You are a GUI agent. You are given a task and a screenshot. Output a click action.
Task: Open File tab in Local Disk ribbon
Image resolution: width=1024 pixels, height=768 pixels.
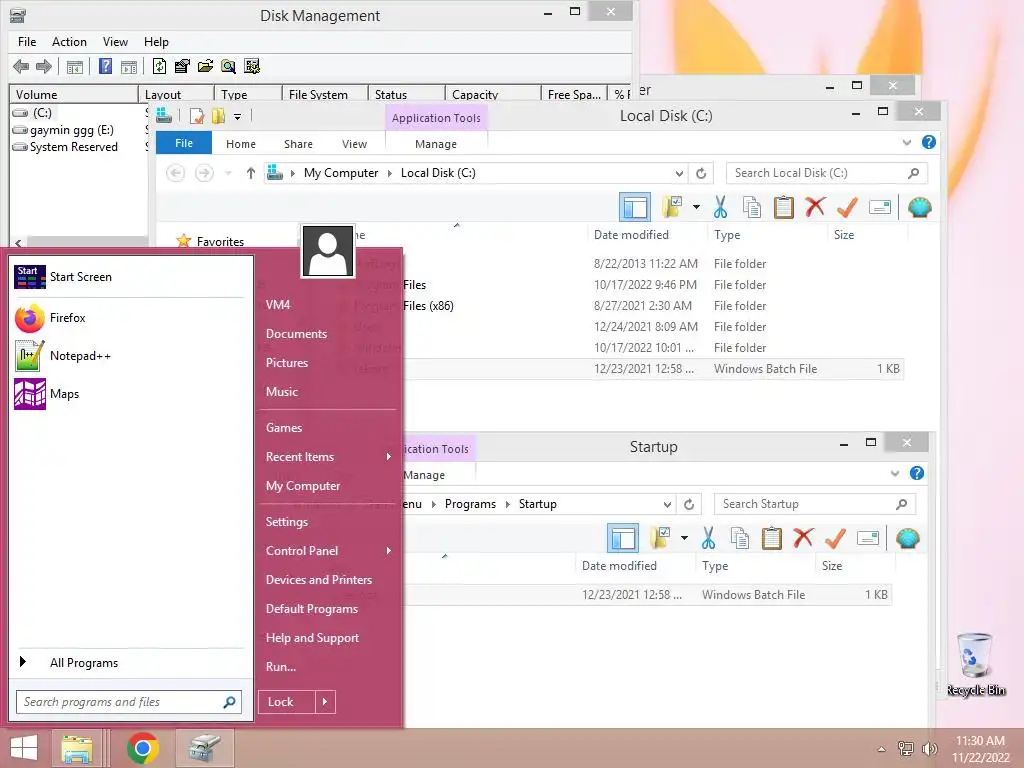[184, 143]
